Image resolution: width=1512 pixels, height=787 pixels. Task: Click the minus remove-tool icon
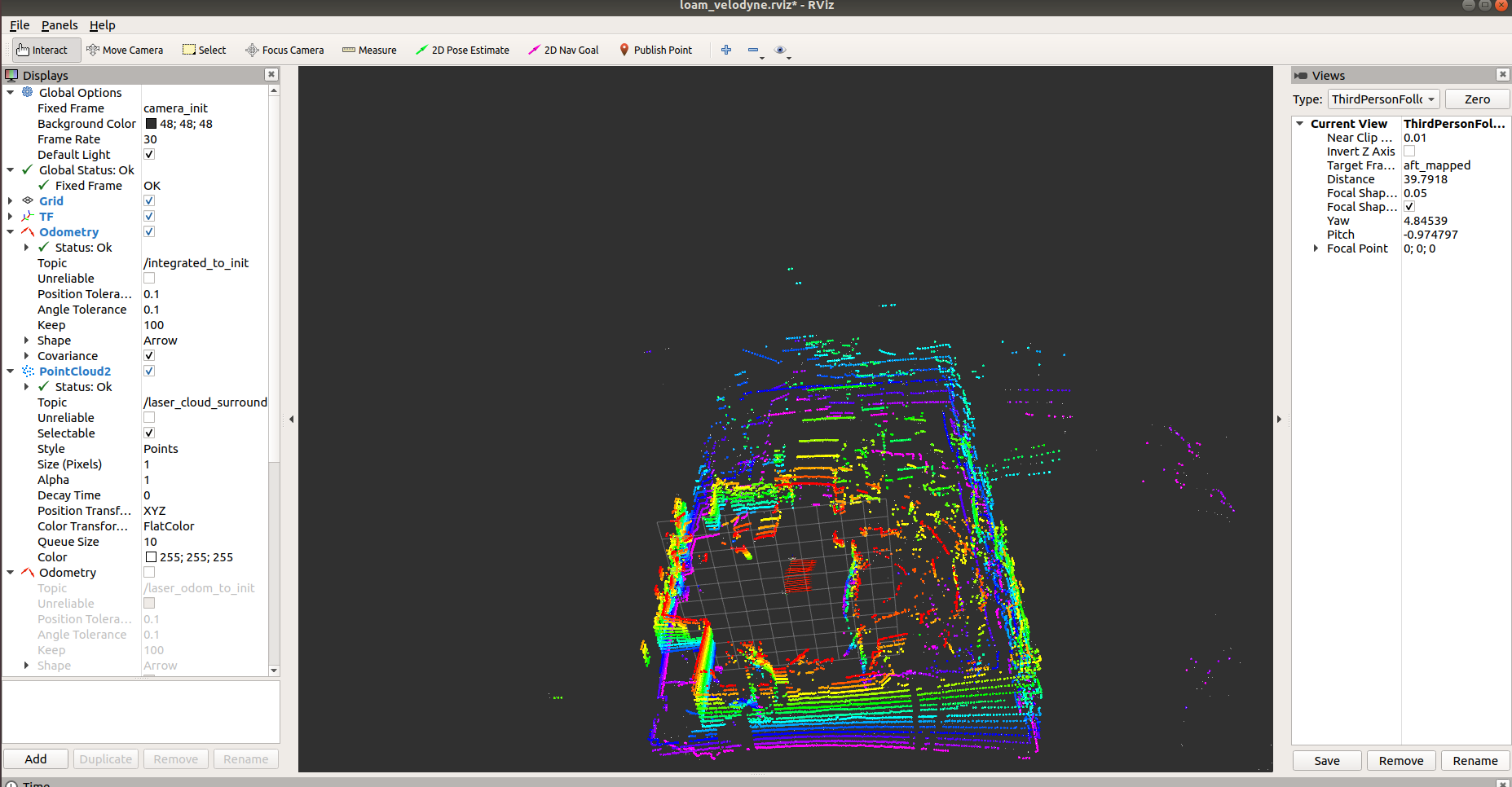(x=753, y=50)
